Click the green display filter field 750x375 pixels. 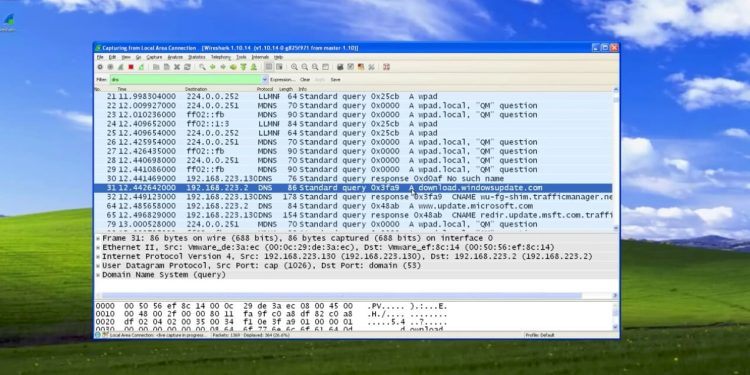click(186, 79)
